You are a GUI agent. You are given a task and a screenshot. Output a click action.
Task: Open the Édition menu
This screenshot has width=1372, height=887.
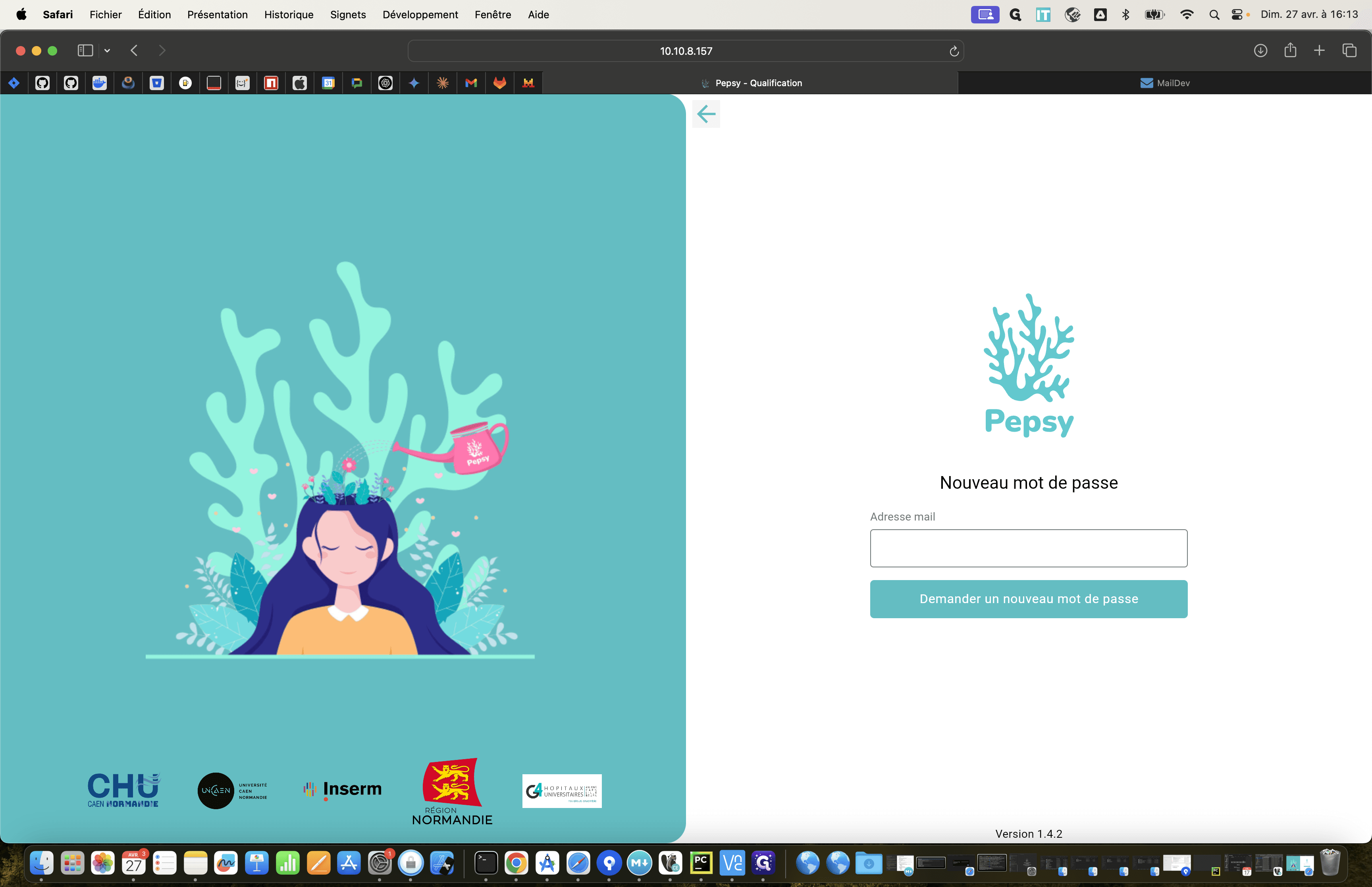154,14
